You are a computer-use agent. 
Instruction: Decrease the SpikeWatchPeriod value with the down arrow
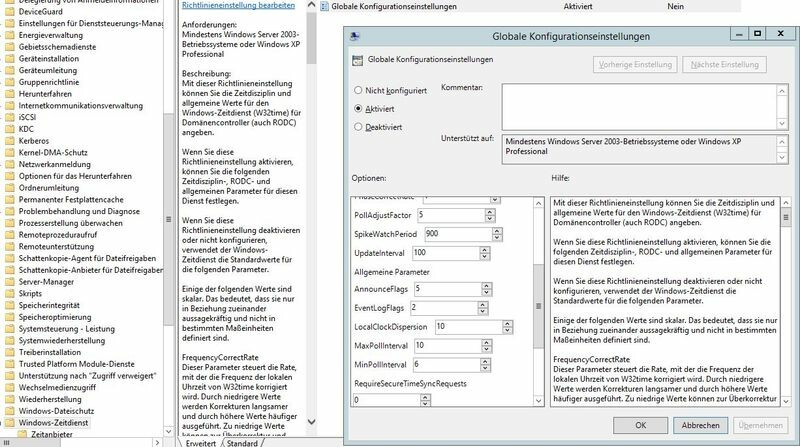(x=497, y=237)
